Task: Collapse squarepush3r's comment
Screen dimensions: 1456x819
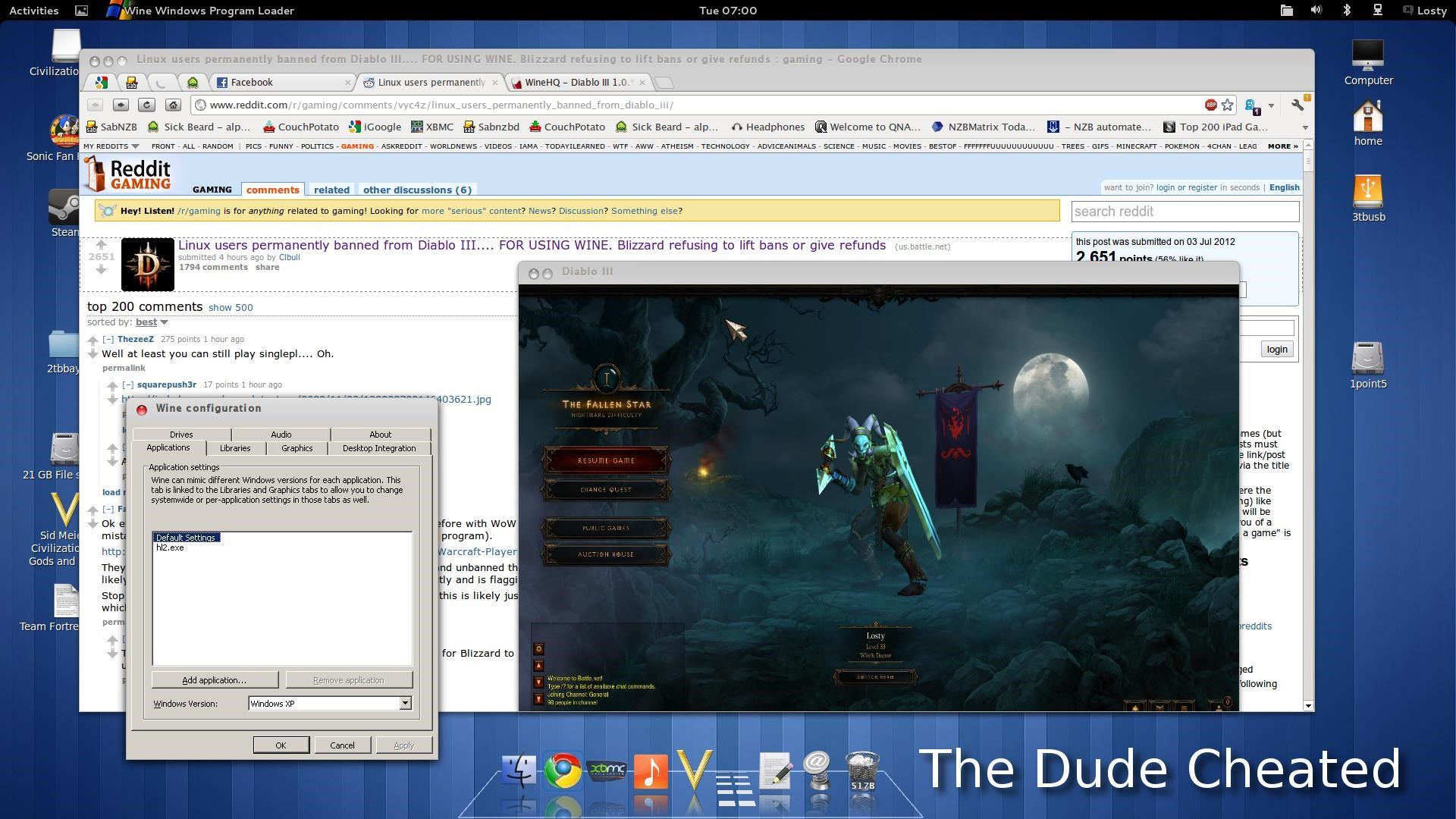Action: [x=127, y=385]
